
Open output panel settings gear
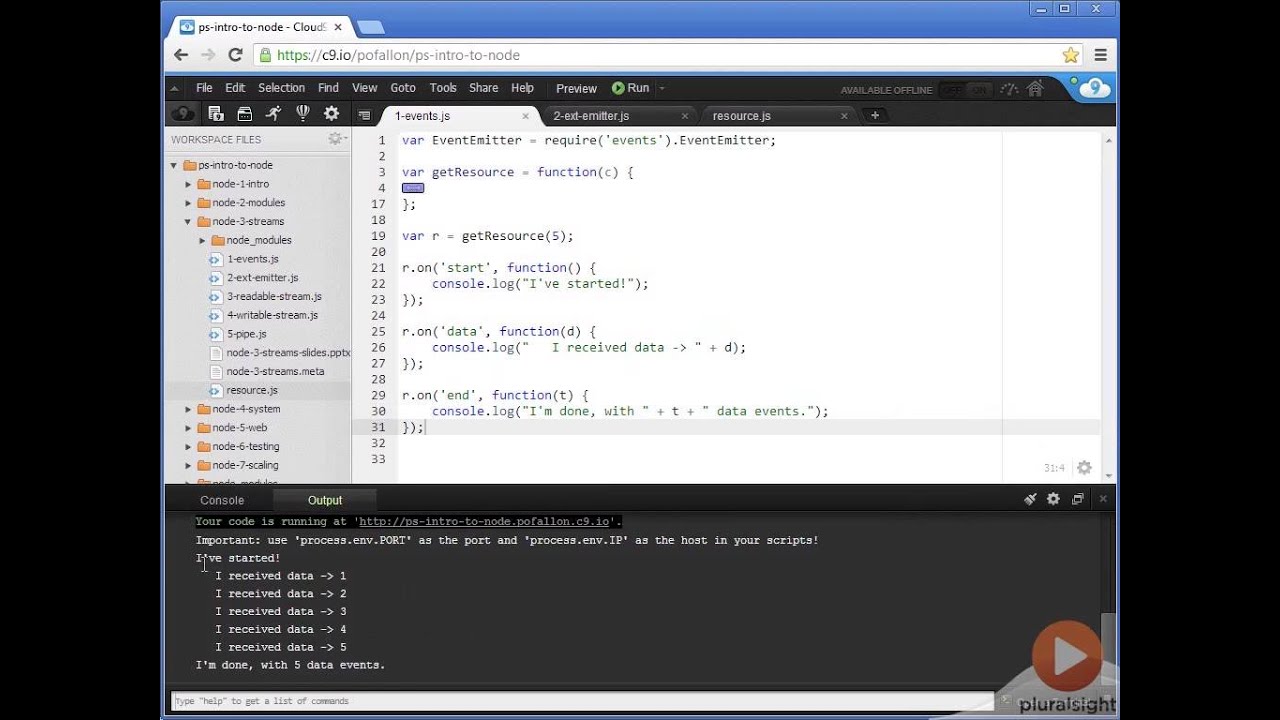[x=1053, y=499]
